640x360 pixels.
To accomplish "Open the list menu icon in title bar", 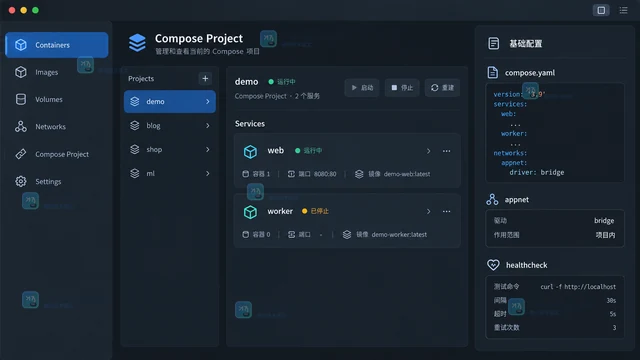I will (x=623, y=10).
